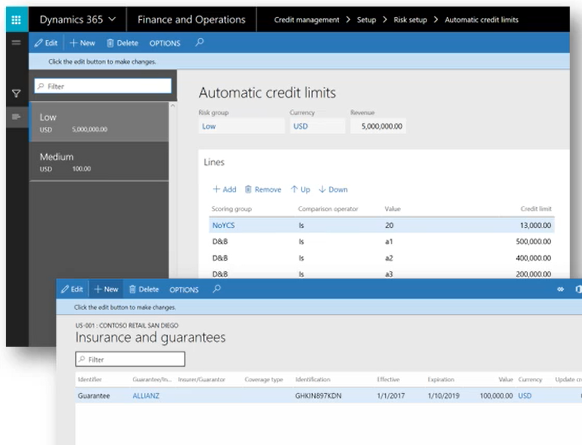This screenshot has width=582, height=445.
Task: Open the filter funnel icon in sidebar
Action: coord(16,94)
